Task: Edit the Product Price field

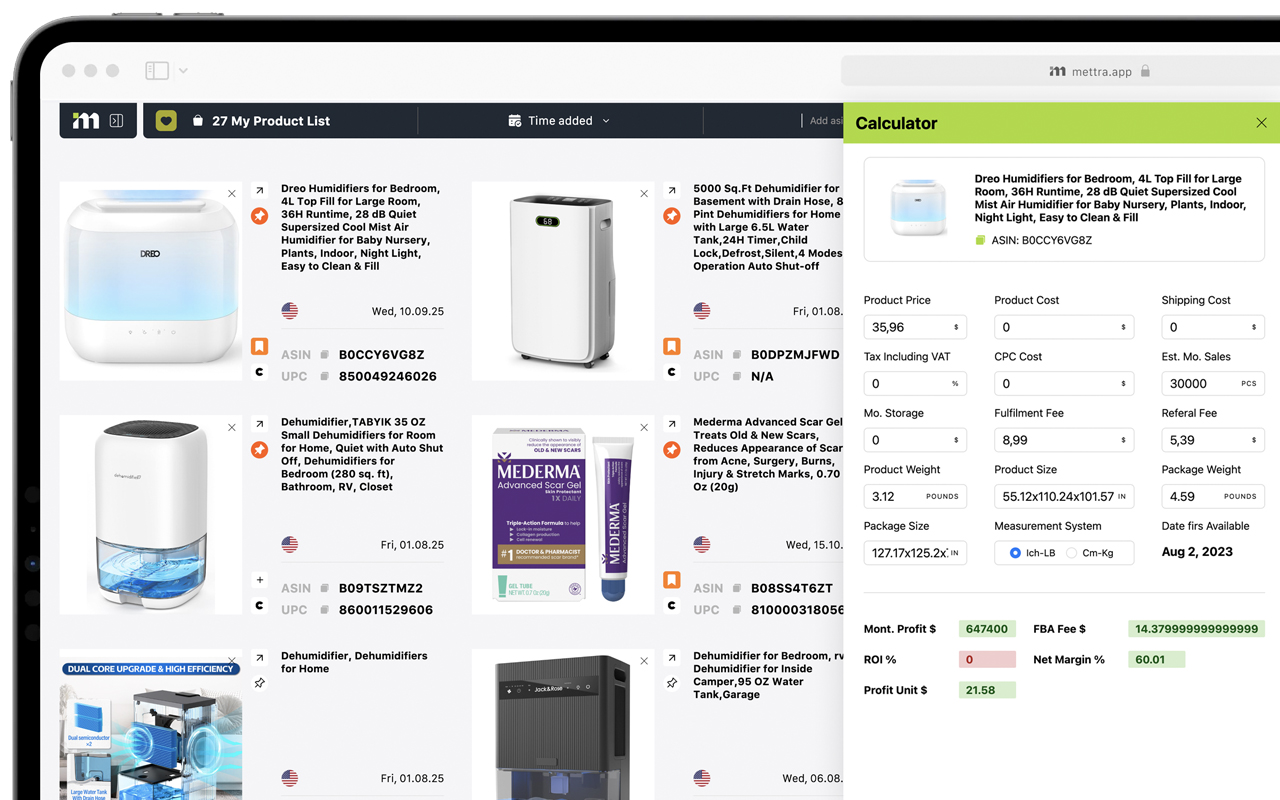Action: tap(915, 327)
